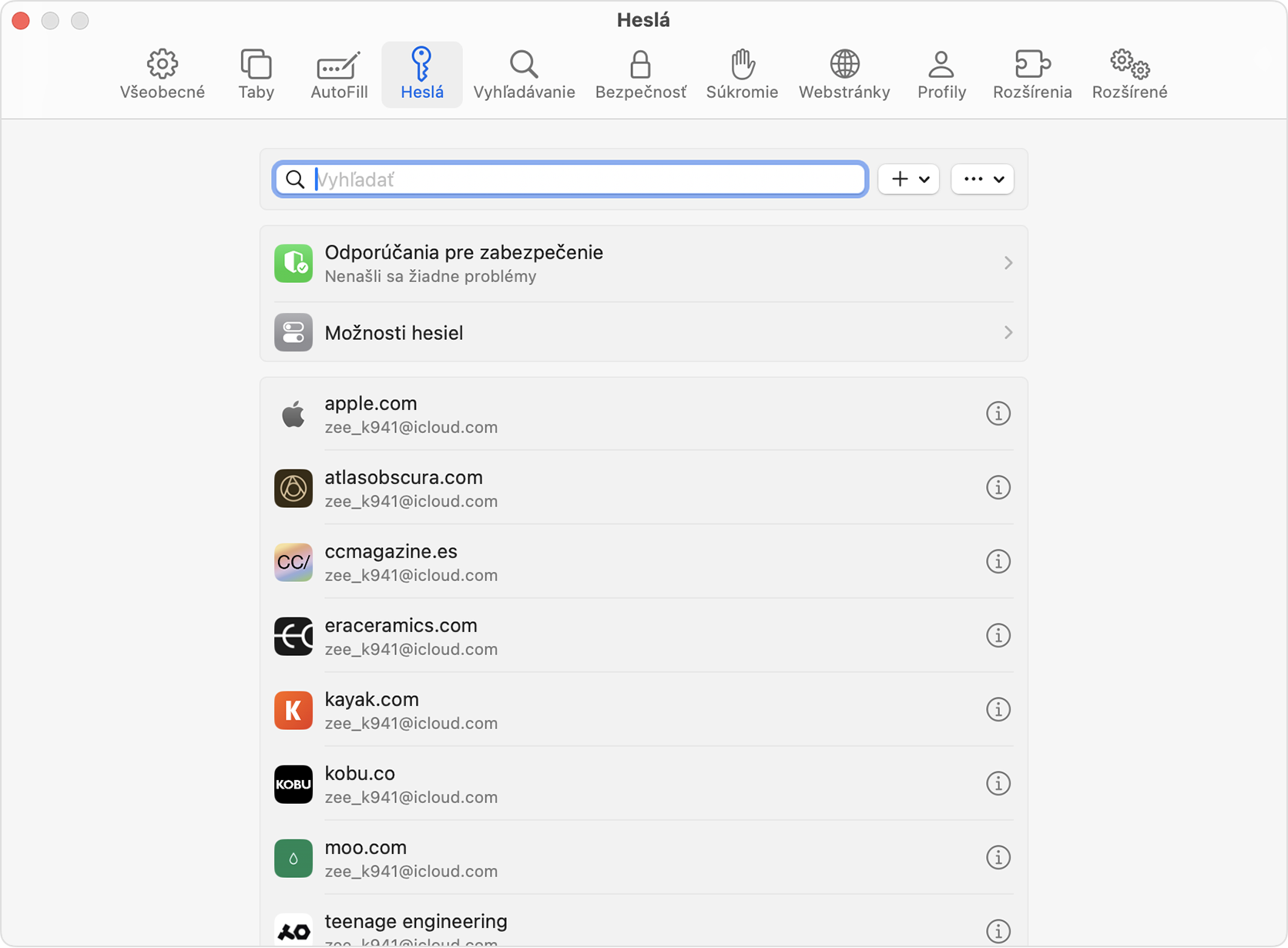Click the Možnosti hesiel toggle-switch icon
Image resolution: width=1288 pixels, height=948 pixels.
[x=293, y=332]
